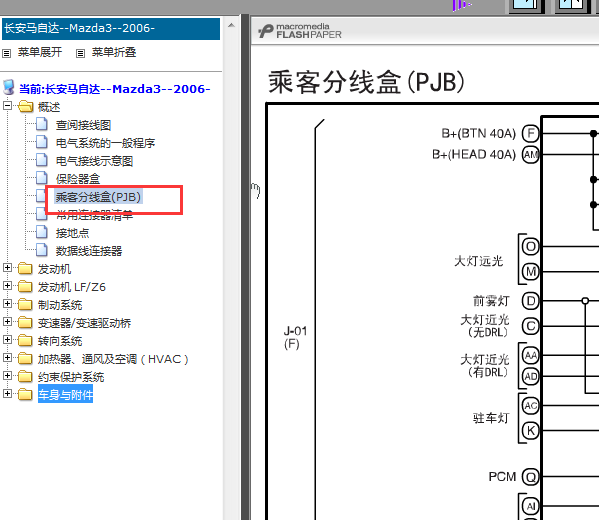
Task: Click the icon beside 菜单折叠
Action: (x=80, y=53)
